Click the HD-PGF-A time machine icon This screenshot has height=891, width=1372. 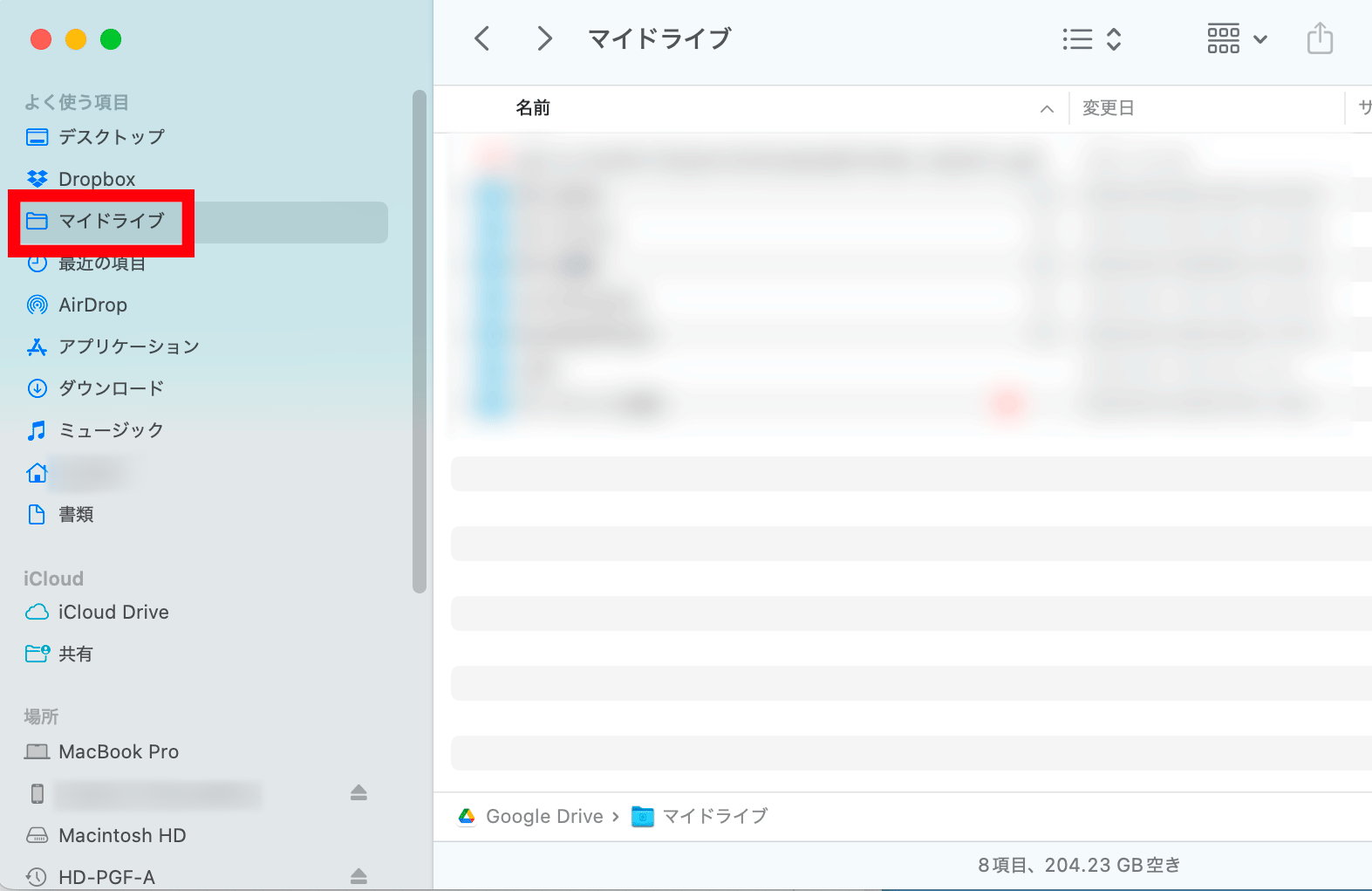tap(37, 877)
